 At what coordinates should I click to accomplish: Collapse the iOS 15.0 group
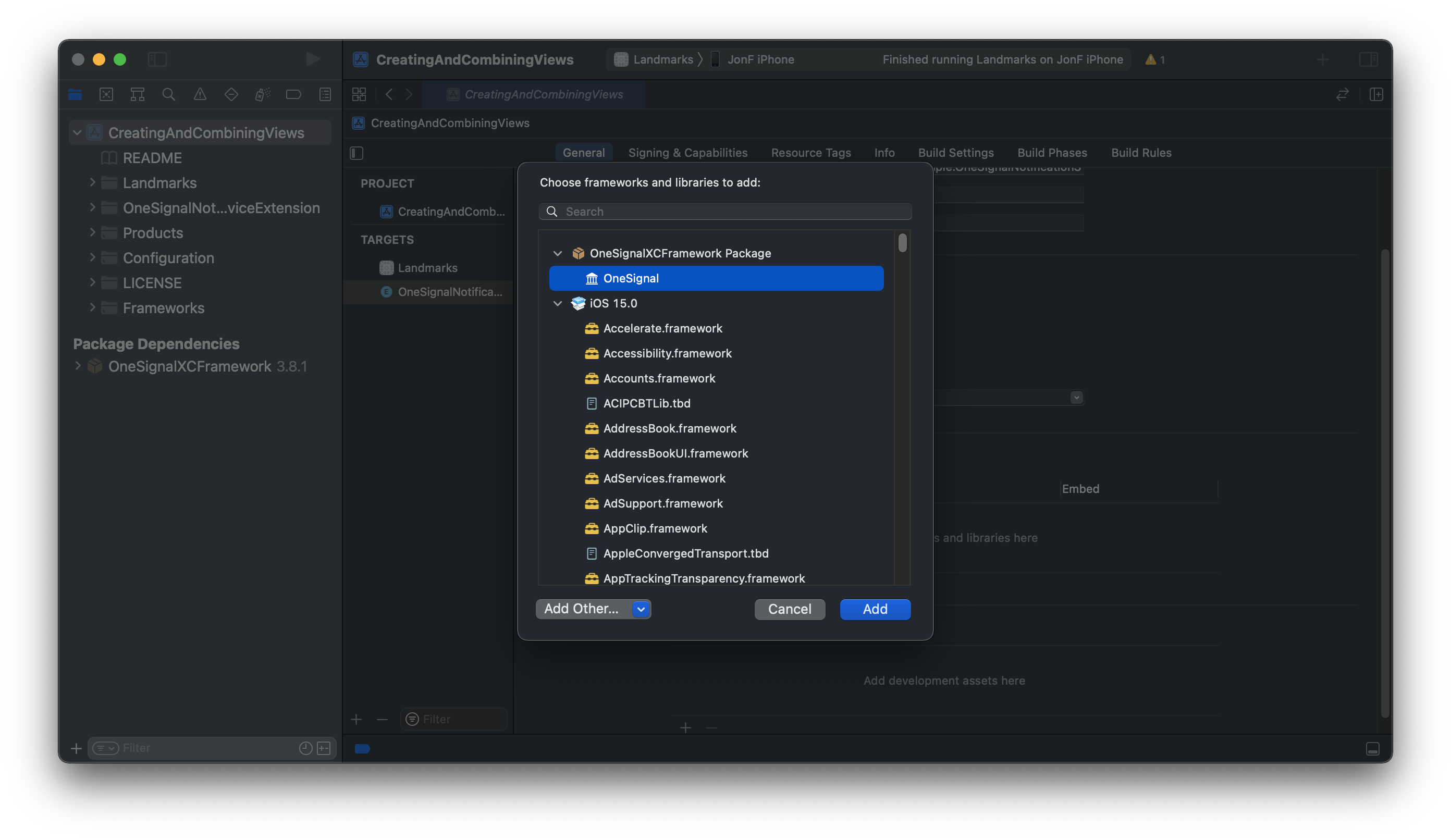click(x=557, y=303)
